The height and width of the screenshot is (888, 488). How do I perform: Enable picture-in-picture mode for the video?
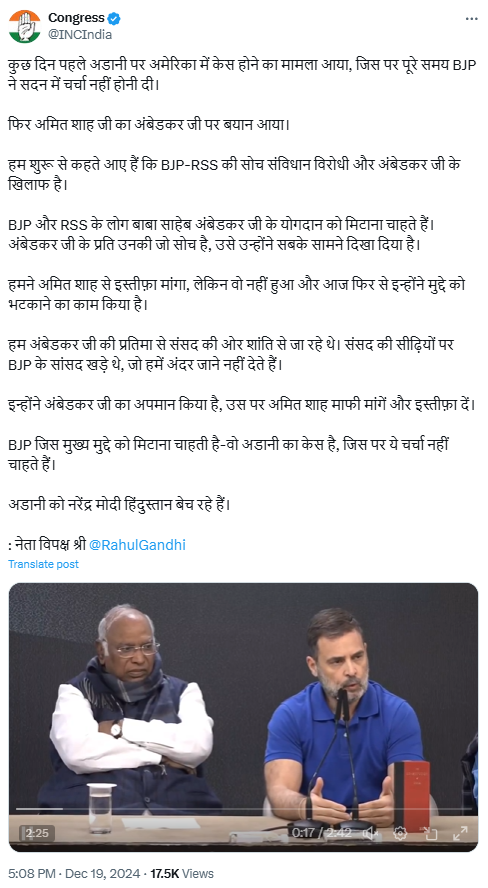tap(431, 832)
